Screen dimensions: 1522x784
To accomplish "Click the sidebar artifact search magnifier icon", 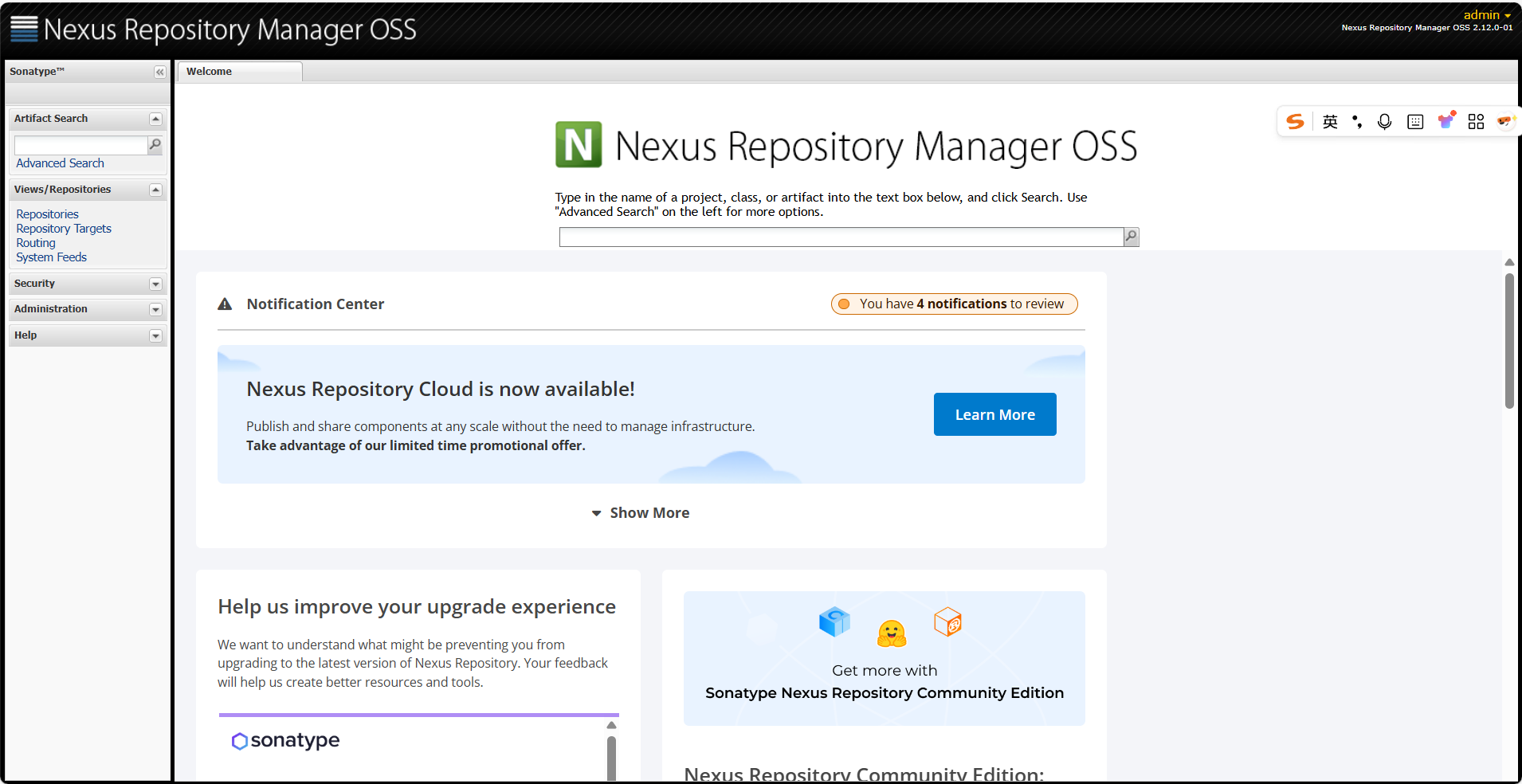I will point(155,145).
